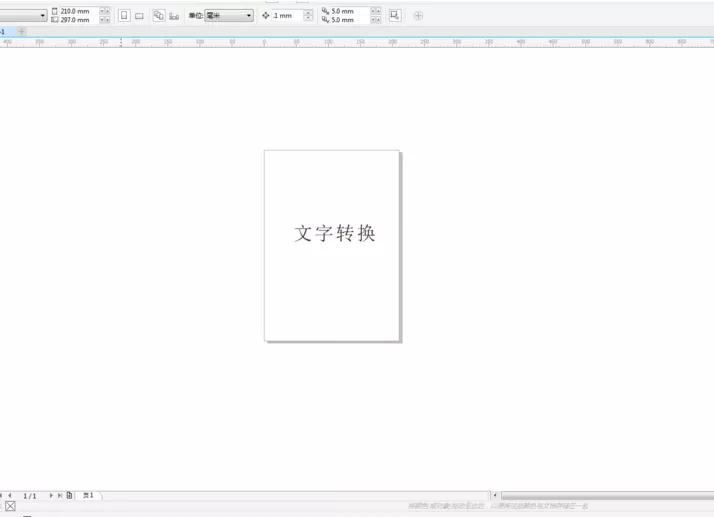Toggle treat all objects as filled
The height and width of the screenshot is (517, 714).
click(x=395, y=15)
